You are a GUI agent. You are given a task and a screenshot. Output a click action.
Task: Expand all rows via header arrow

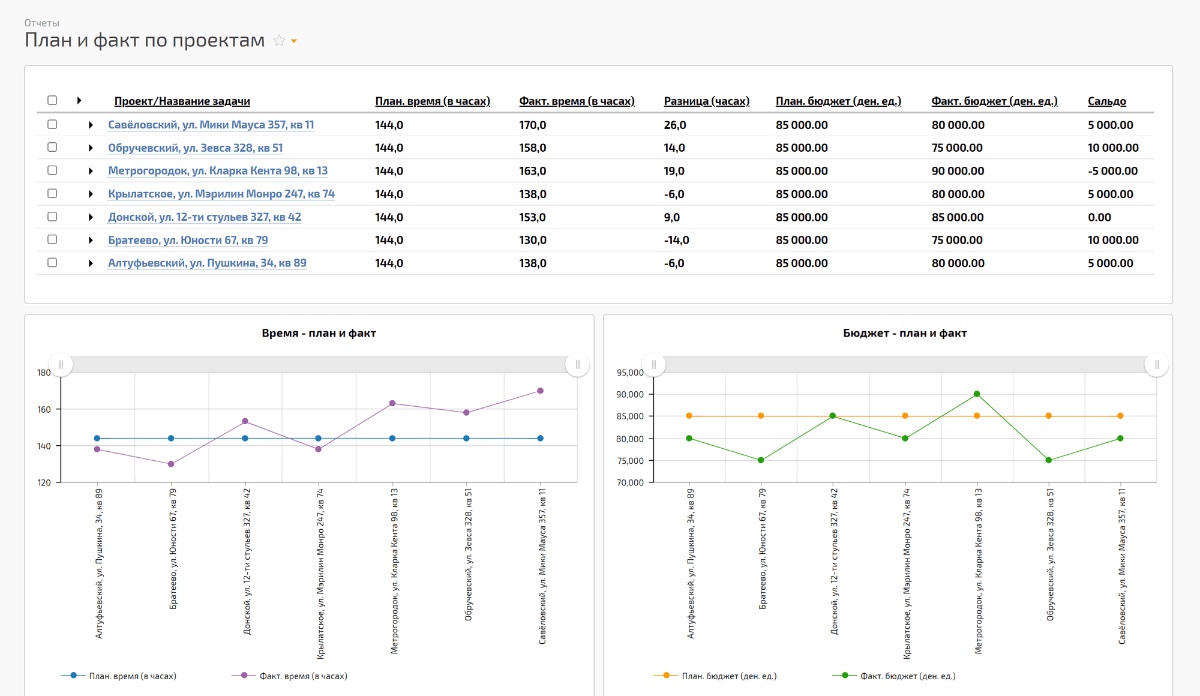tap(79, 101)
